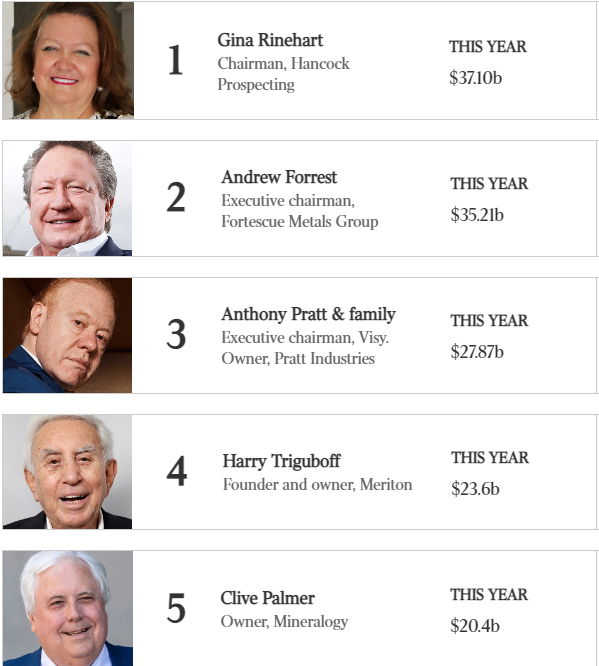Open Andrew Forrest's portrait photo

[x=67, y=198]
